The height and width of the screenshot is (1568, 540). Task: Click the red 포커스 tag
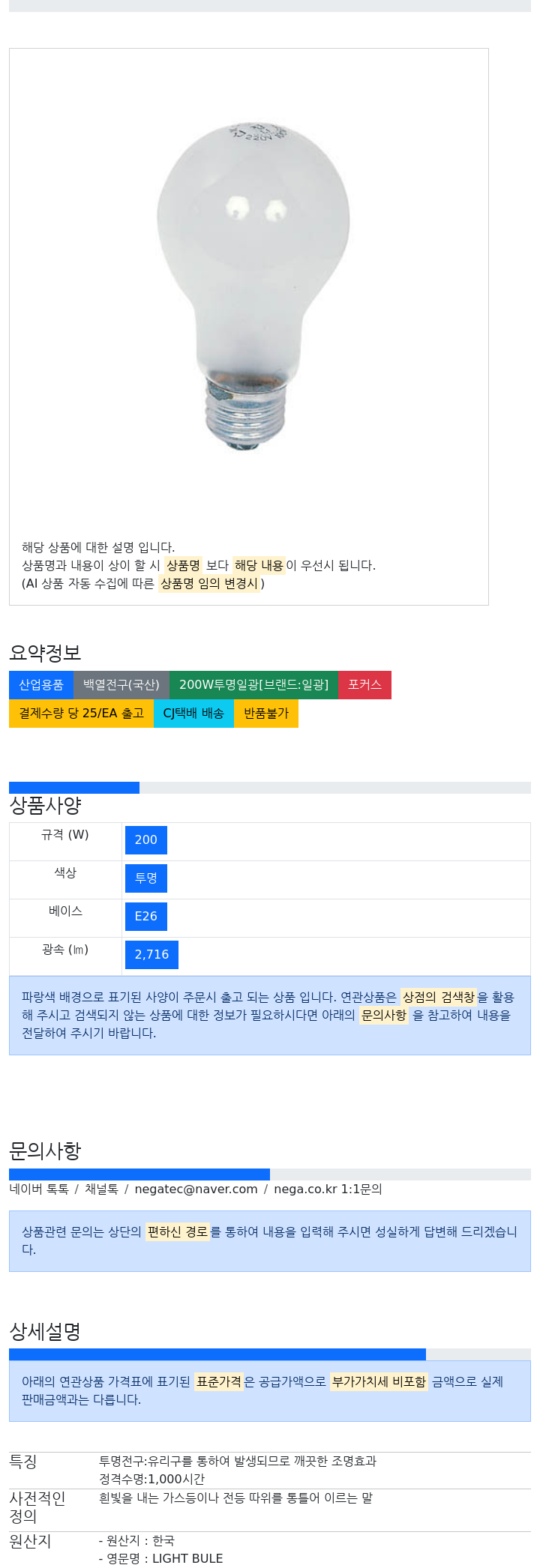[364, 685]
